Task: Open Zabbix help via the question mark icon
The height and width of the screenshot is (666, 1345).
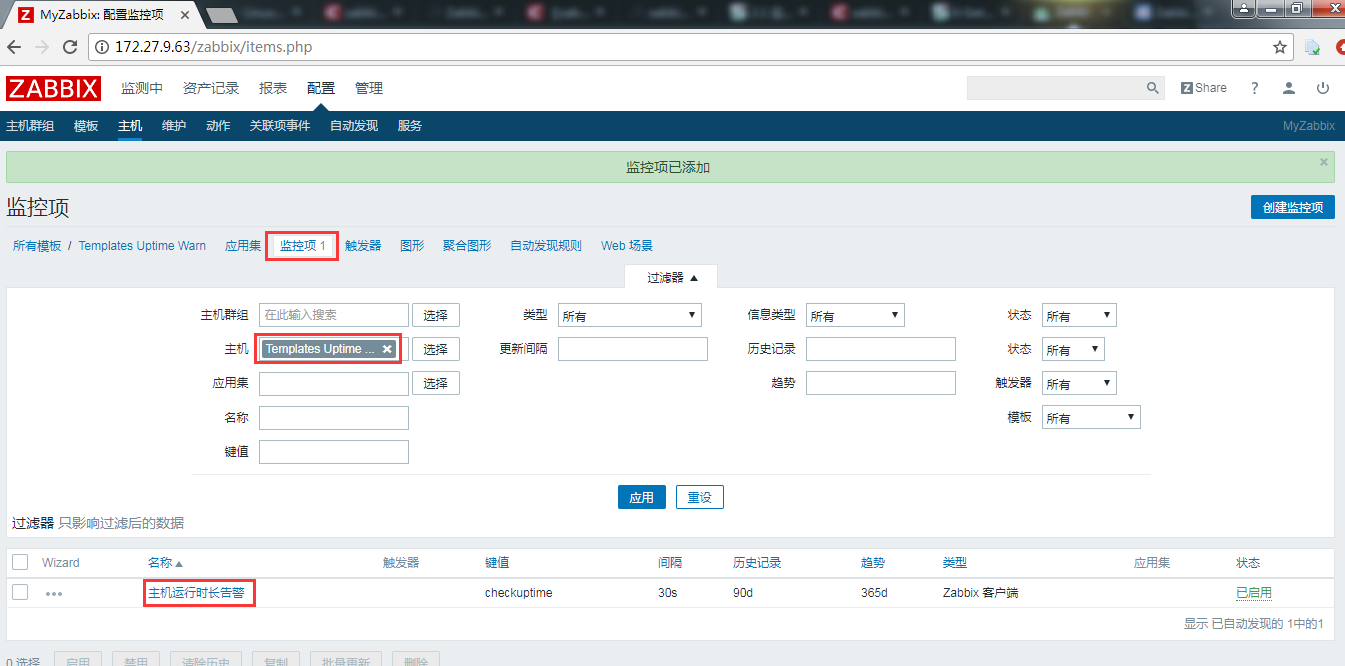Action: point(1254,88)
